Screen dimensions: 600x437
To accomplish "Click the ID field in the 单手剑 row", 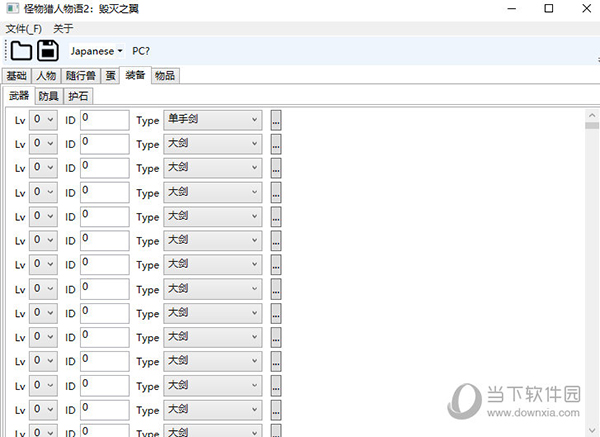I will (104, 120).
